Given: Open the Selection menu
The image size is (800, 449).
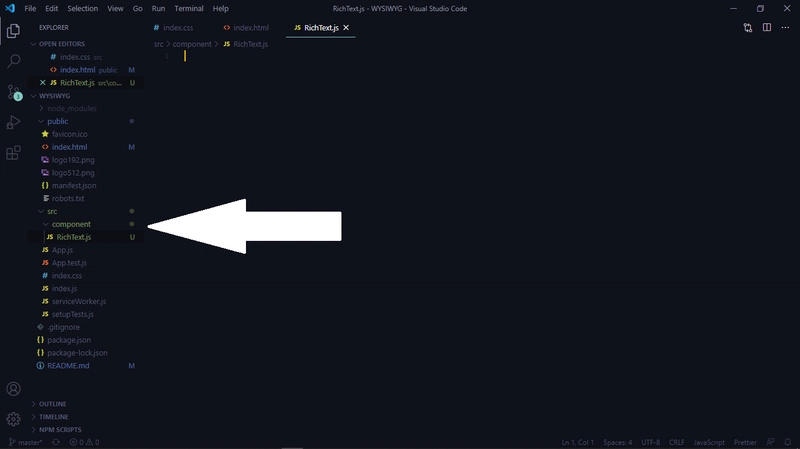Looking at the screenshot, I should point(82,9).
